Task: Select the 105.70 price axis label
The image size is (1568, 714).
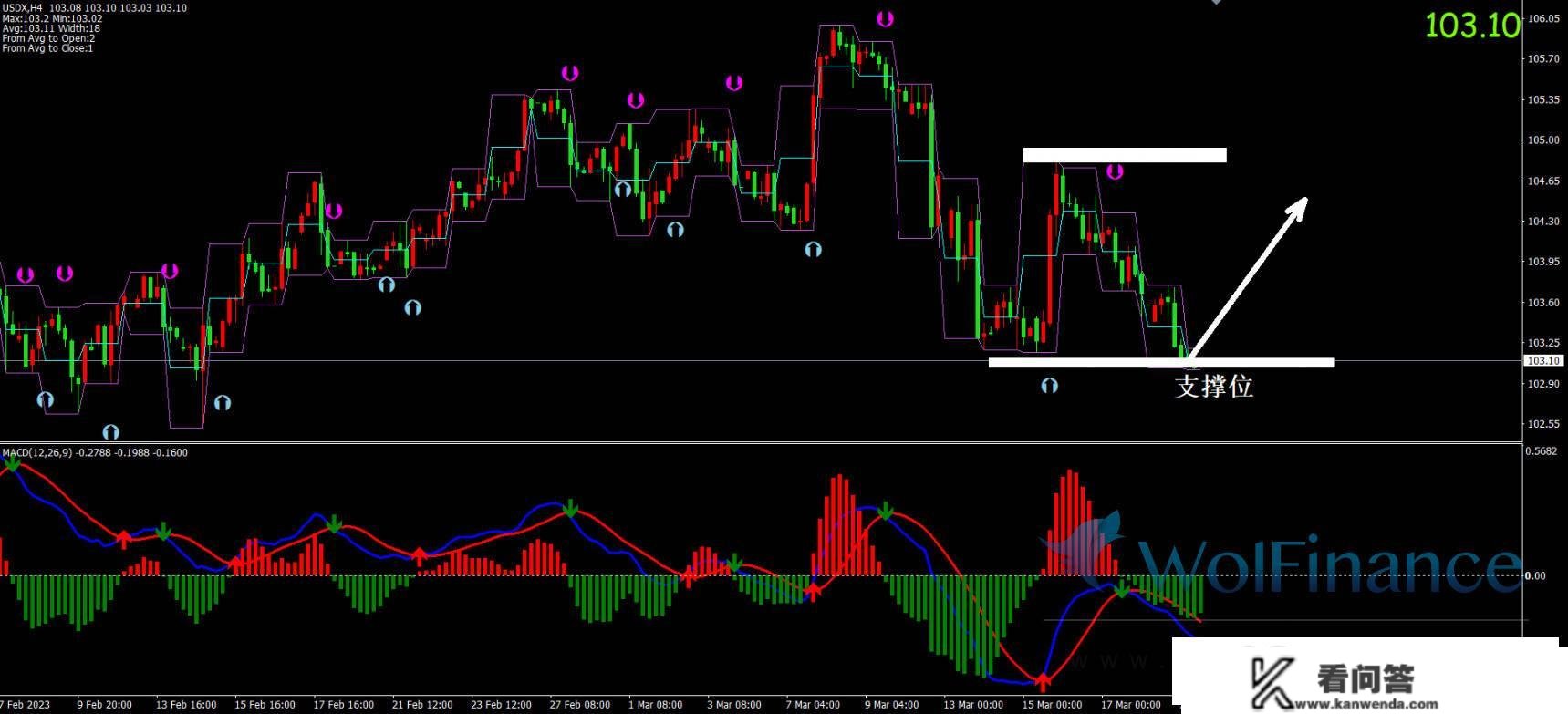Action: pos(1542,59)
